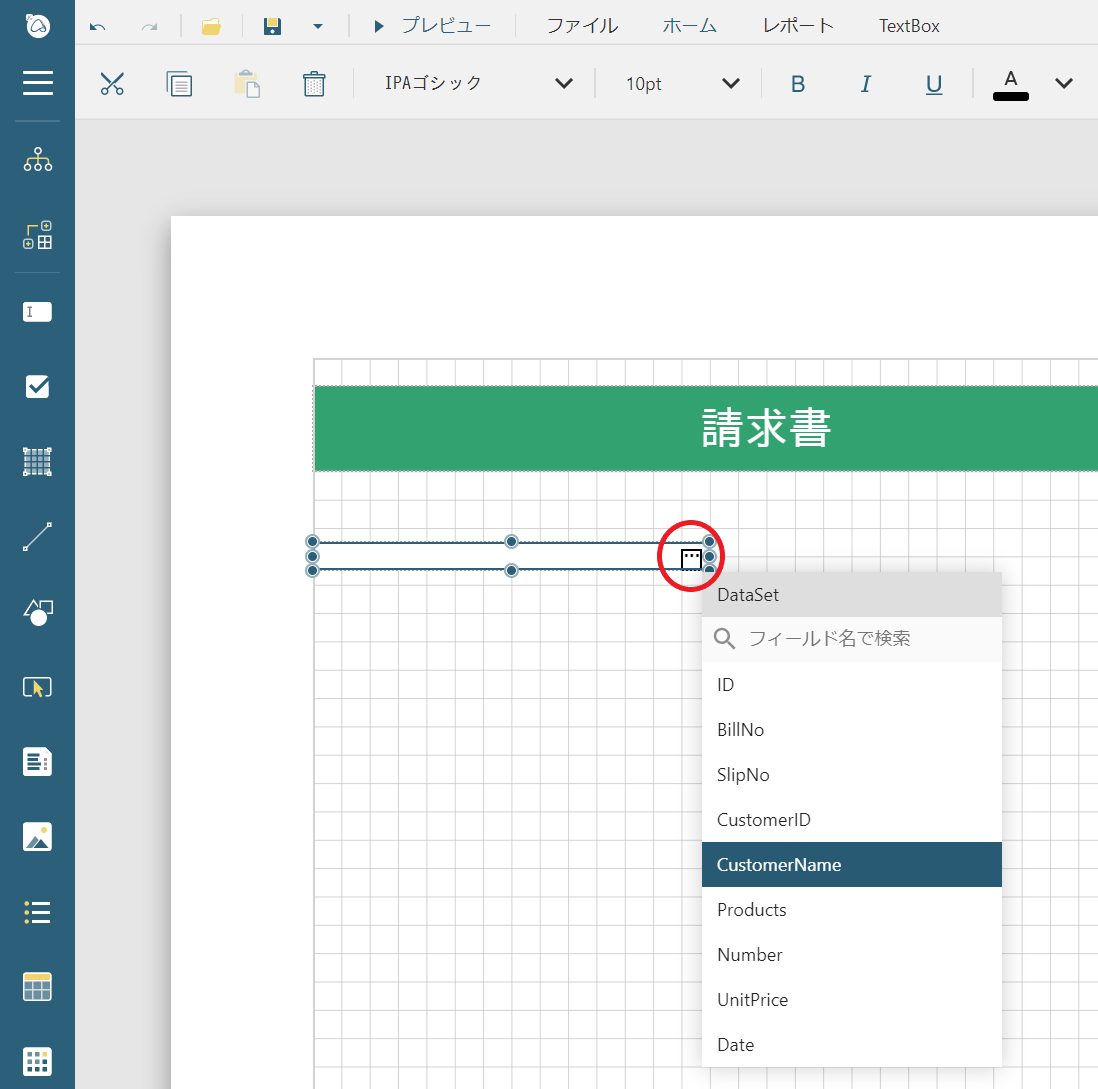
Task: Choose the SlipNo field
Action: point(852,774)
